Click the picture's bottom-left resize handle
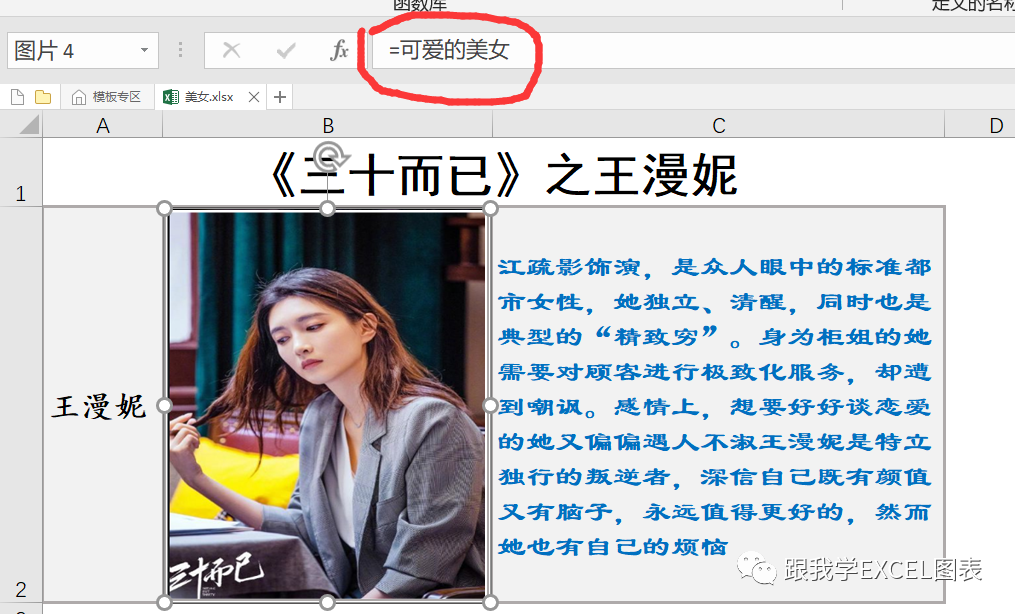The width and height of the screenshot is (1015, 614). (164, 603)
